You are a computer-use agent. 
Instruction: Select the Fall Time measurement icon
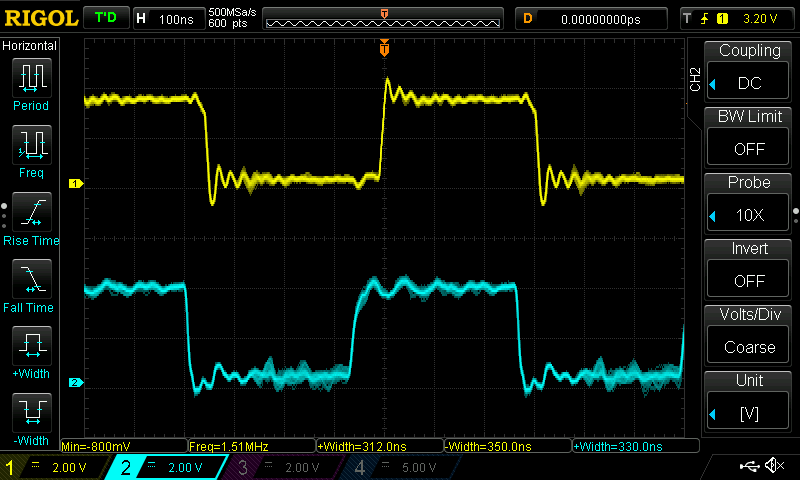click(x=32, y=279)
